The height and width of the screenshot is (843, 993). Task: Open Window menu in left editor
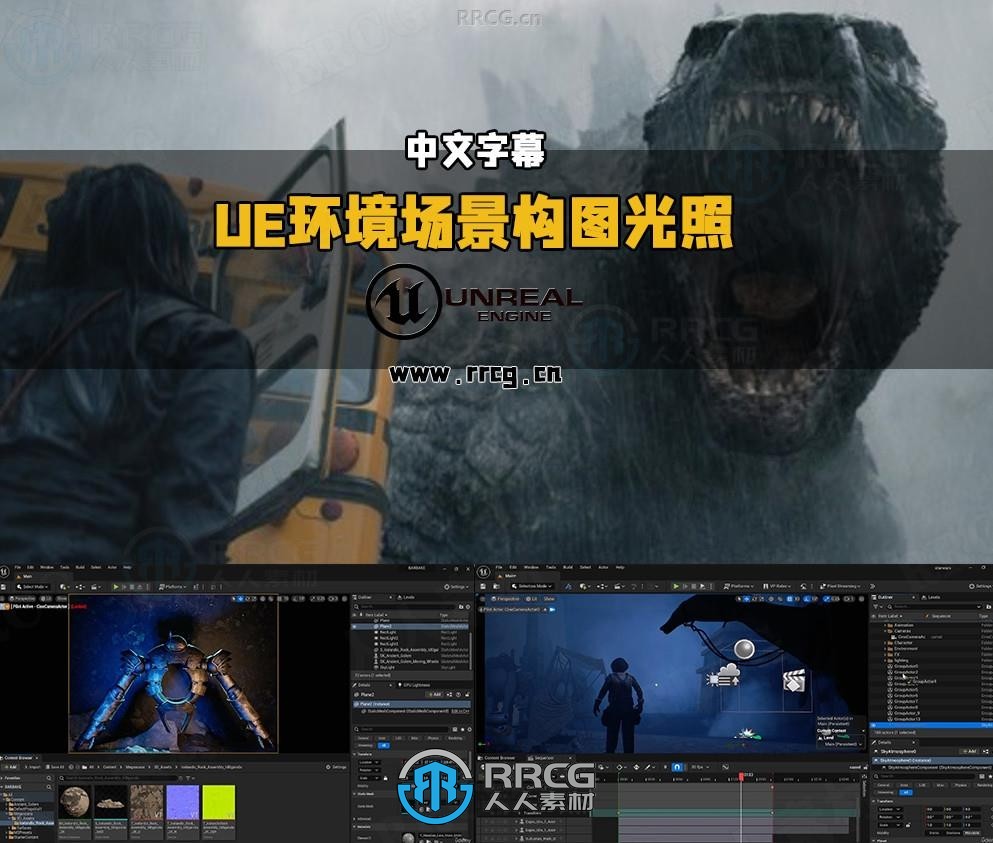[x=47, y=567]
